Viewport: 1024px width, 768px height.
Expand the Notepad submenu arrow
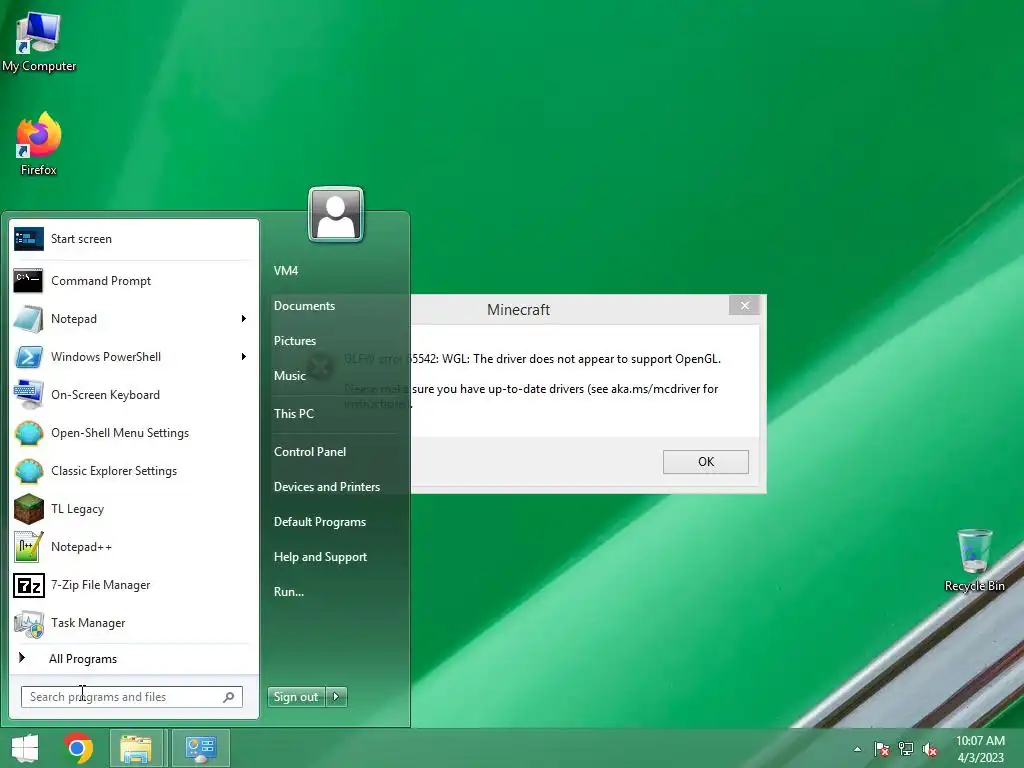(x=244, y=319)
